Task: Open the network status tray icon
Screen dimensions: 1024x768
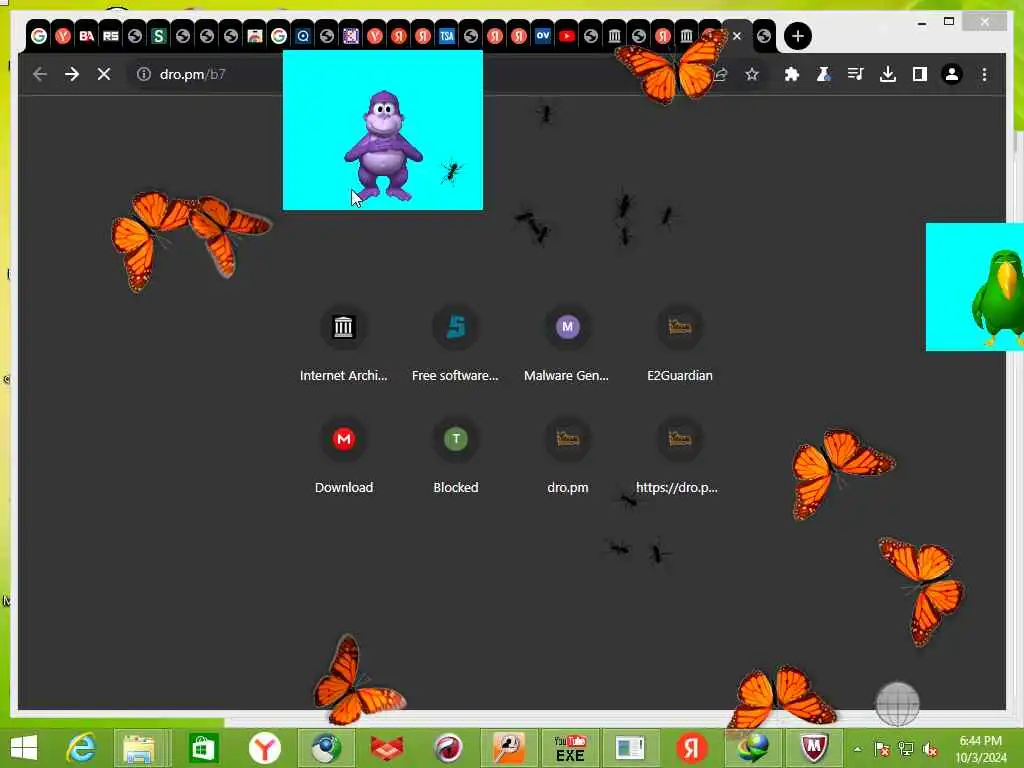Action: click(x=906, y=749)
